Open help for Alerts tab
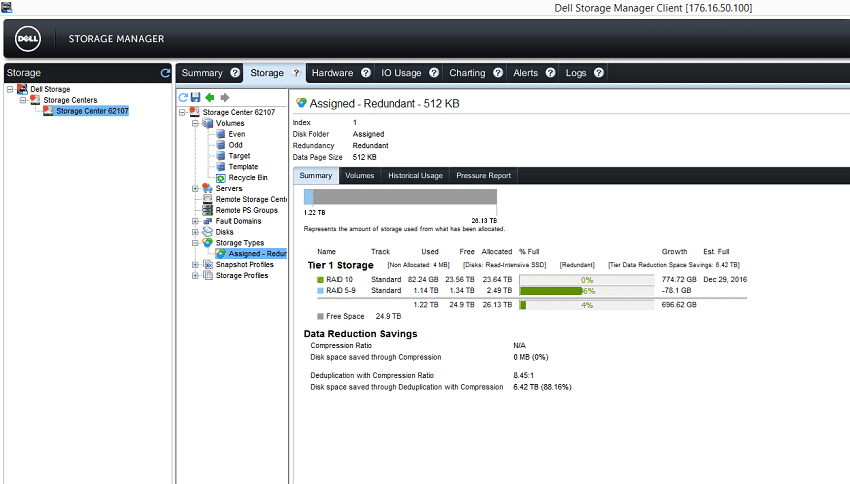850x484 pixels. tap(550, 73)
